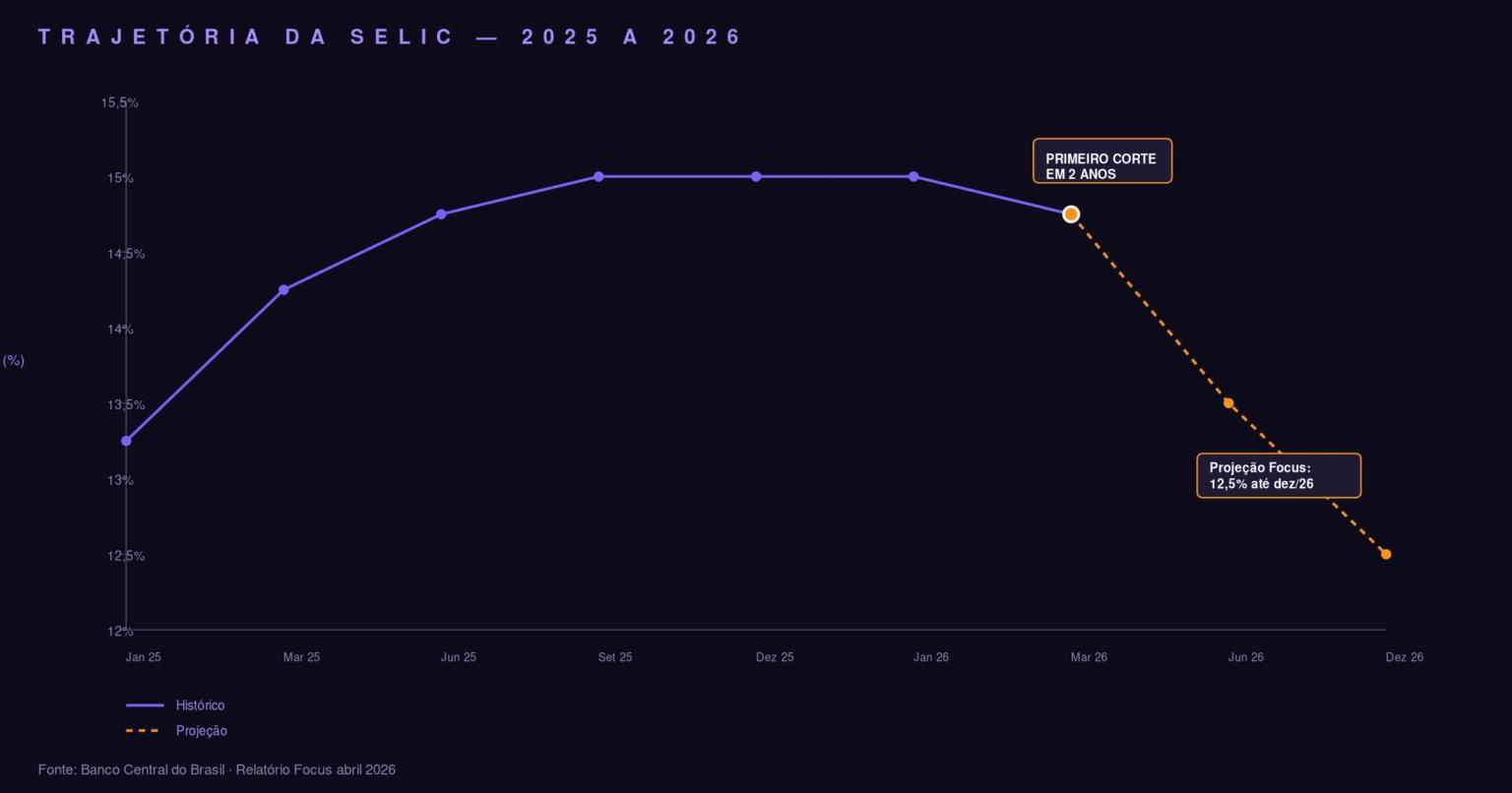Click the Jan 25 data point on the line

(126, 441)
